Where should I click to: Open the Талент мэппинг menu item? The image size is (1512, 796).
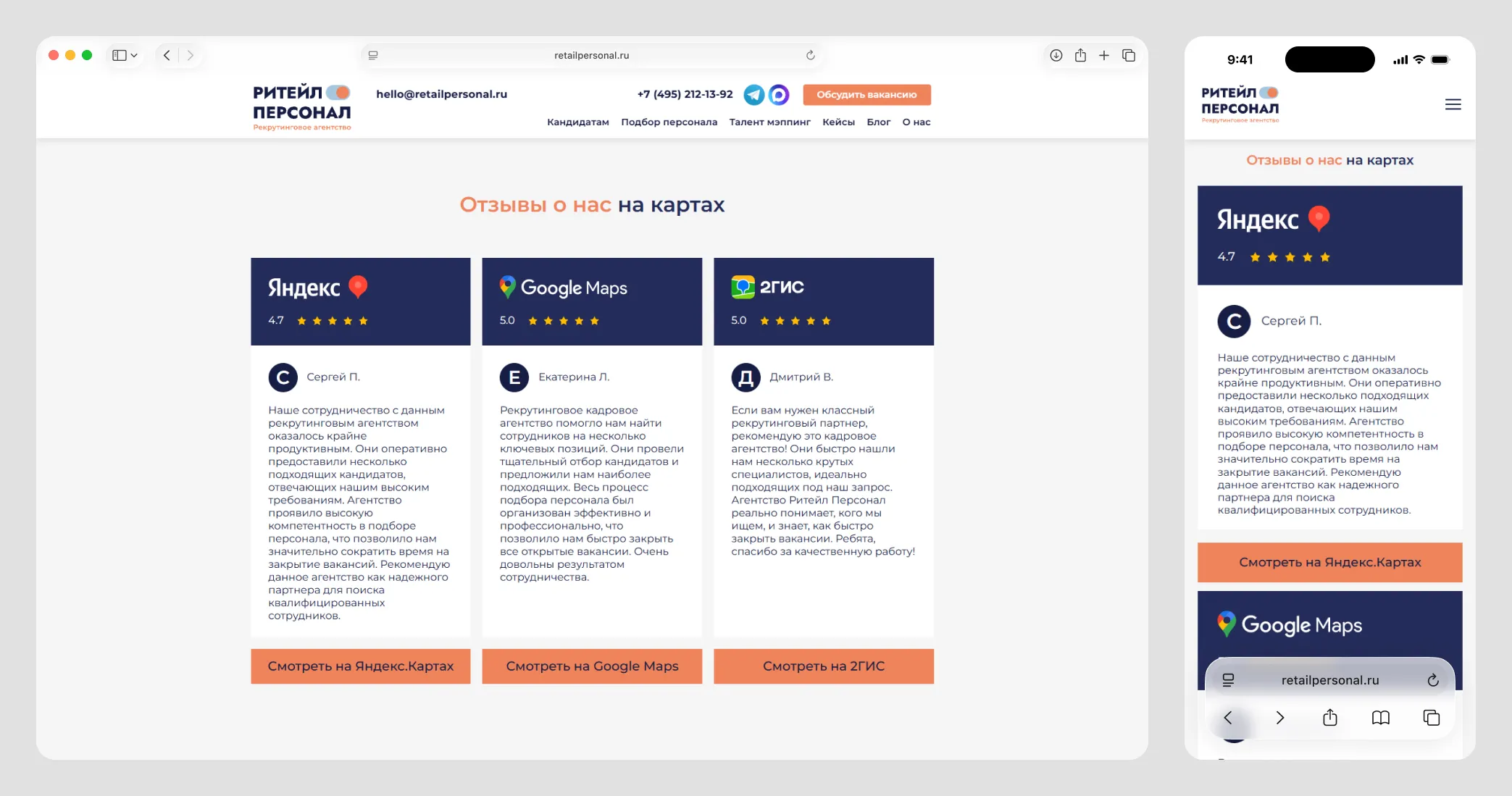770,122
